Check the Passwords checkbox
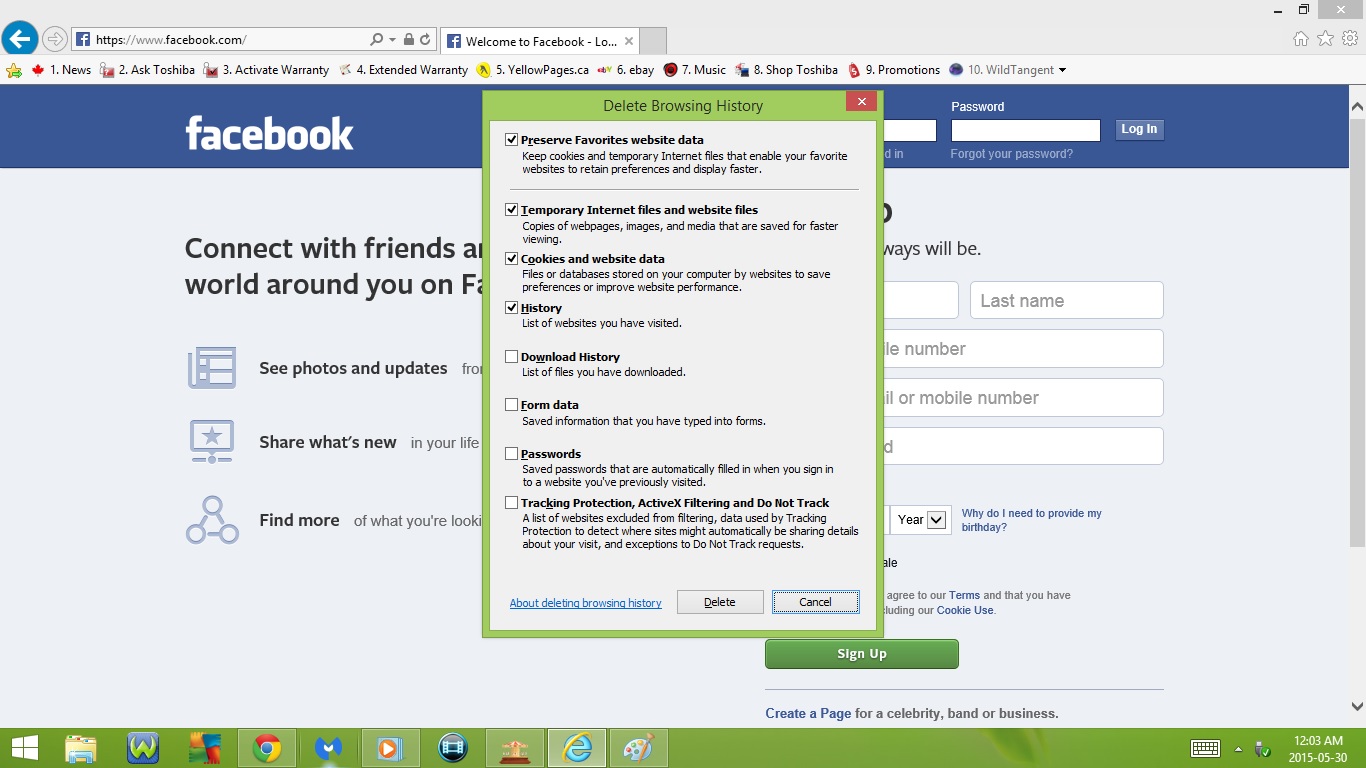The image size is (1366, 768). [511, 454]
